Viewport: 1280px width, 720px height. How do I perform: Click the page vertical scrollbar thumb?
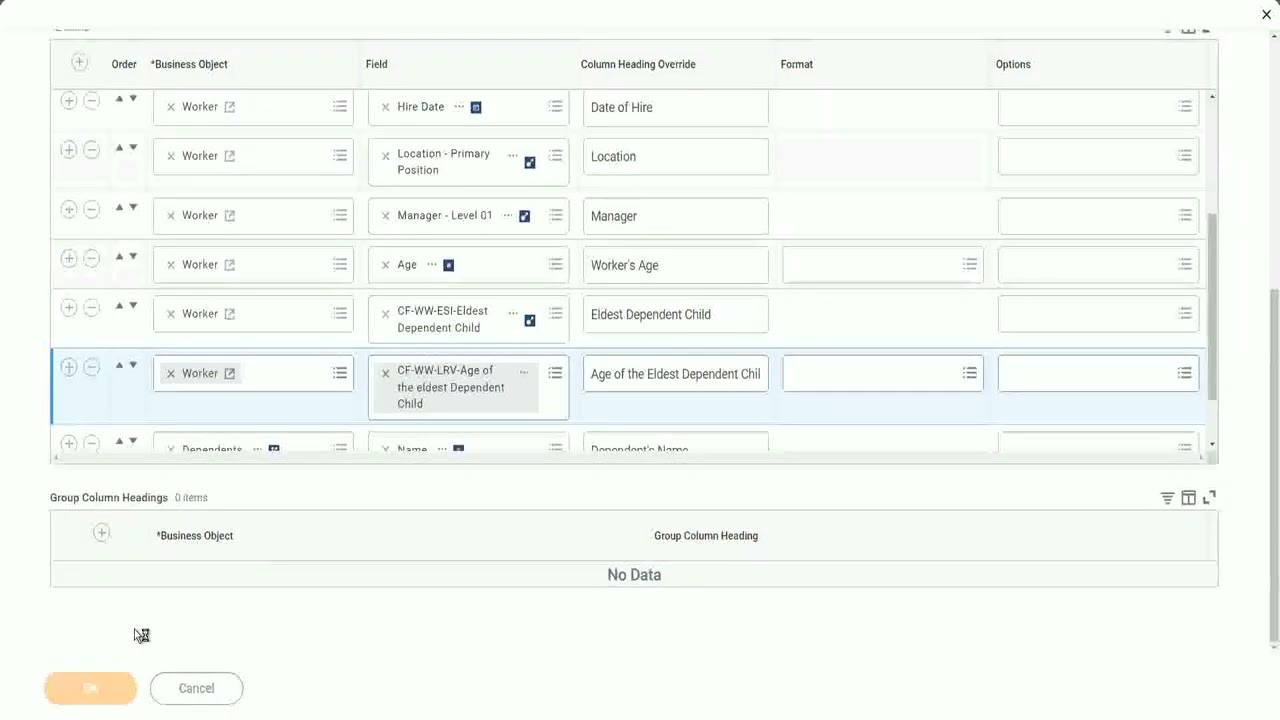pos(1273,465)
